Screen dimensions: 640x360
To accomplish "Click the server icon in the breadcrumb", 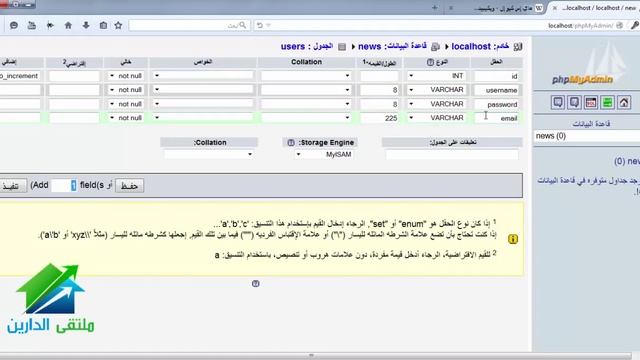I will pos(518,47).
